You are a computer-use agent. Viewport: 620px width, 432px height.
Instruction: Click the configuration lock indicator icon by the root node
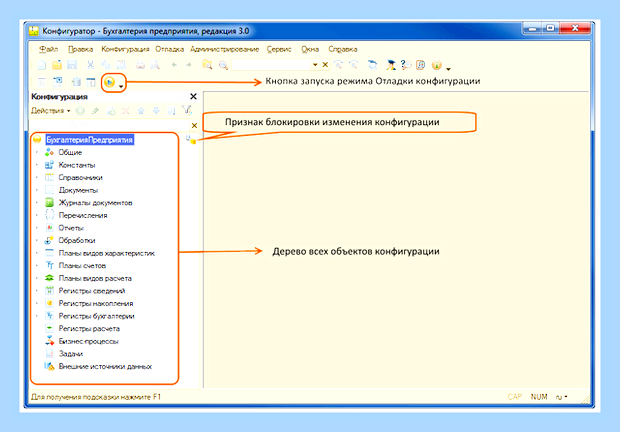click(191, 140)
